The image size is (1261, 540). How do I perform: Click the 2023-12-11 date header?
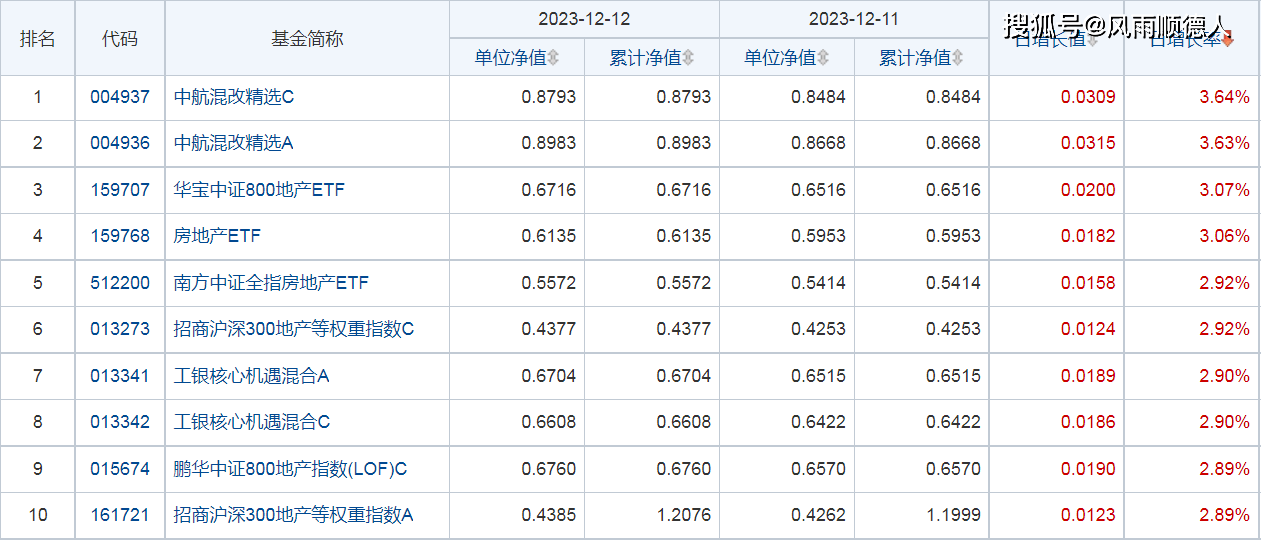click(854, 19)
